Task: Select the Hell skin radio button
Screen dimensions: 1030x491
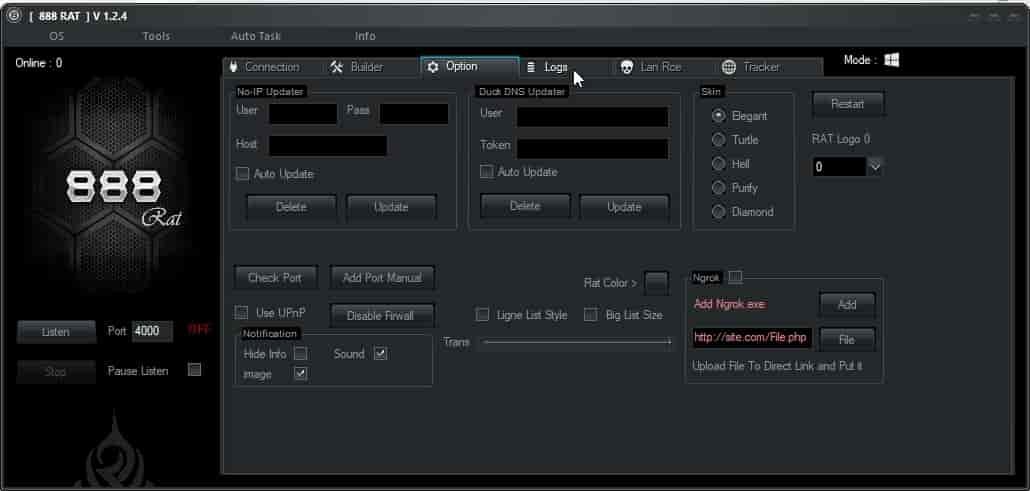Action: tap(719, 164)
